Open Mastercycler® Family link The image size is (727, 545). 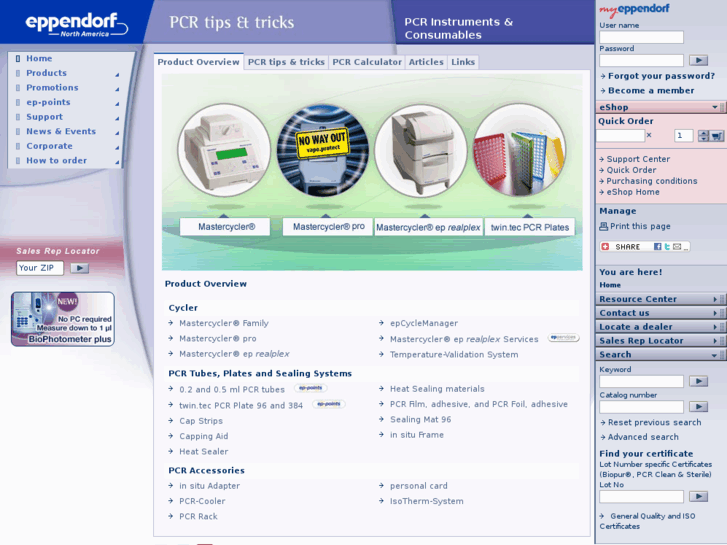pos(224,323)
